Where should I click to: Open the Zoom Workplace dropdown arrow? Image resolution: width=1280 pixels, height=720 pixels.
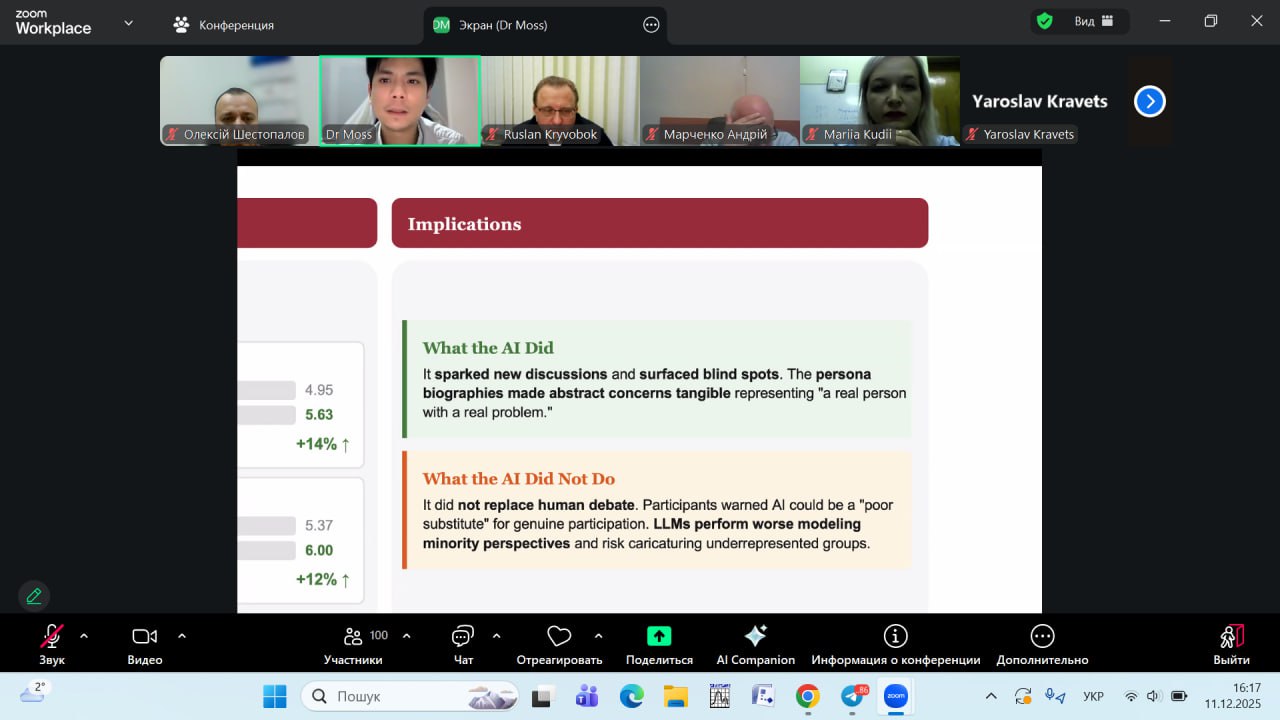tap(128, 23)
